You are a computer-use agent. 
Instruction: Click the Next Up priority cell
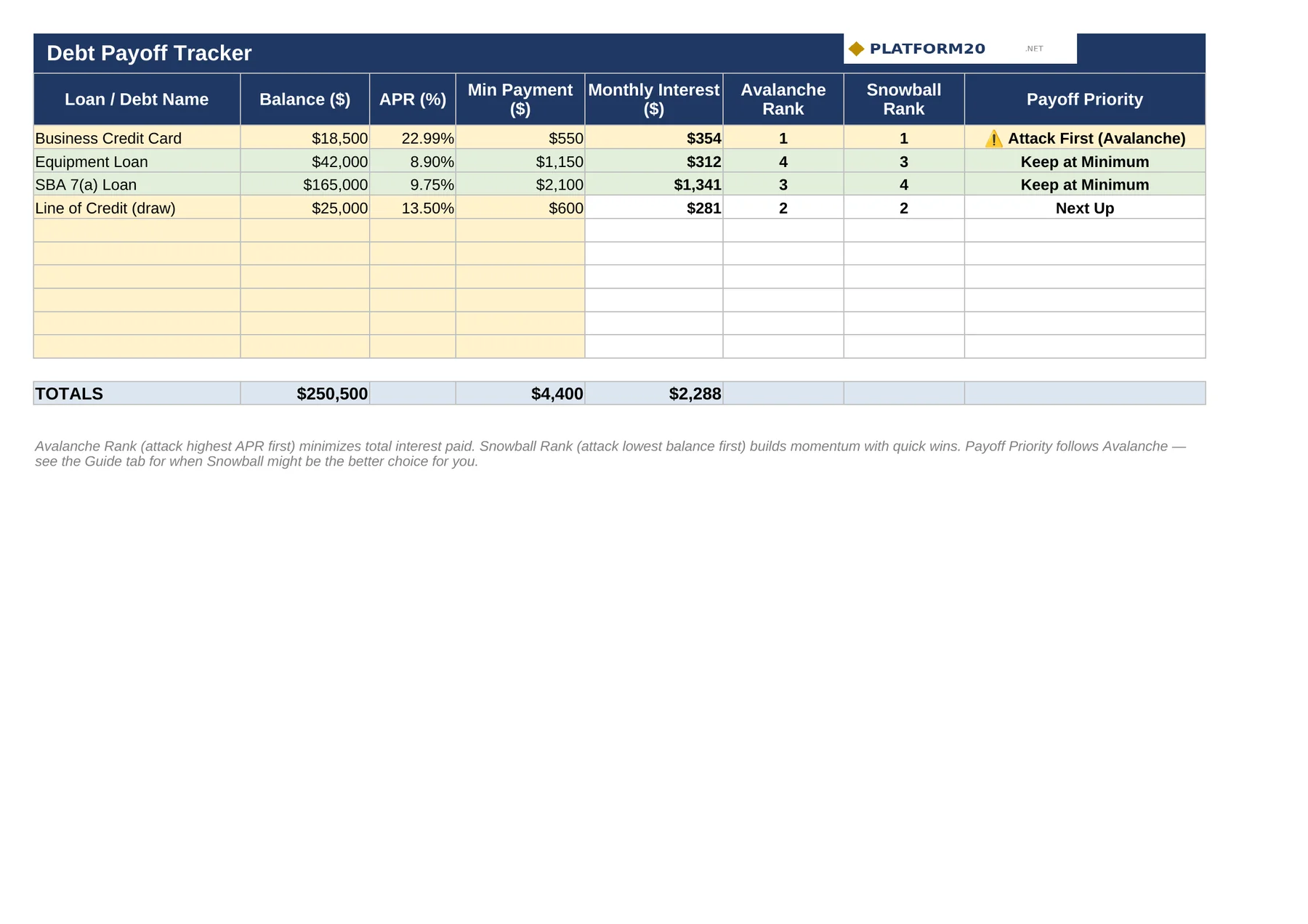click(x=1085, y=208)
